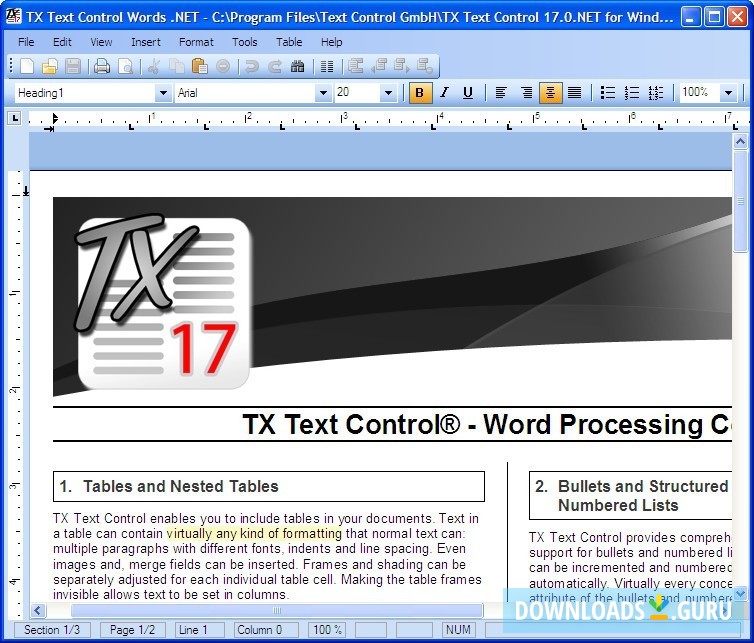Save the document via floppy icon
Screen dimensions: 754x643
pos(73,66)
